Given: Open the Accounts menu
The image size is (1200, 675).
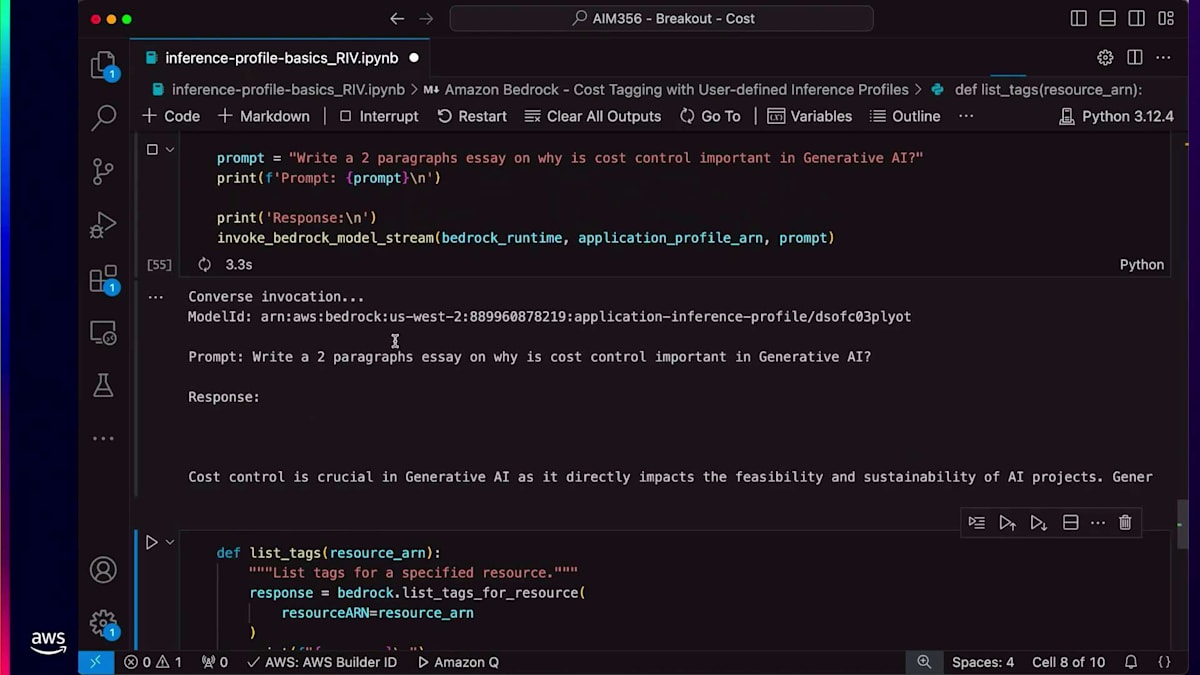Looking at the screenshot, I should pos(104,570).
